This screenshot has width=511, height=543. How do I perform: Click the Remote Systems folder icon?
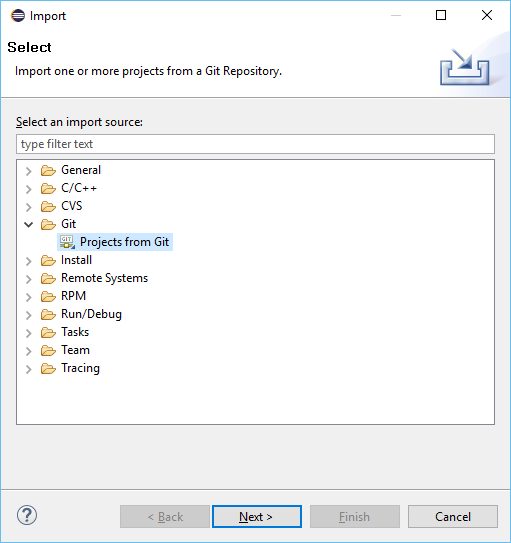[48, 278]
